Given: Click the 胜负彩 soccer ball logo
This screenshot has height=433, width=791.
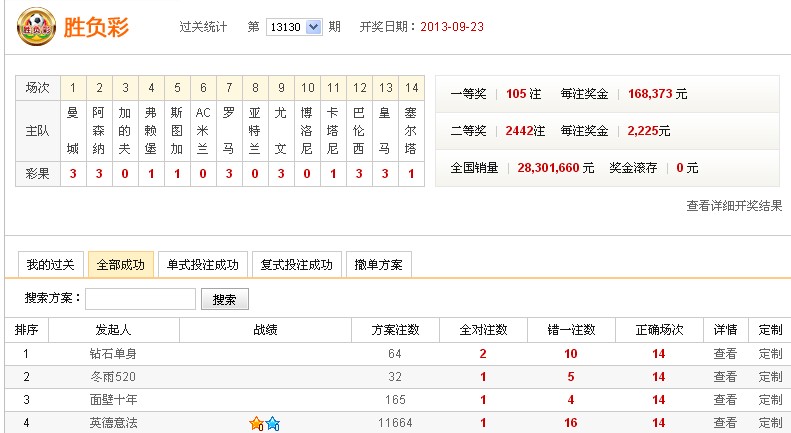Looking at the screenshot, I should (x=36, y=28).
